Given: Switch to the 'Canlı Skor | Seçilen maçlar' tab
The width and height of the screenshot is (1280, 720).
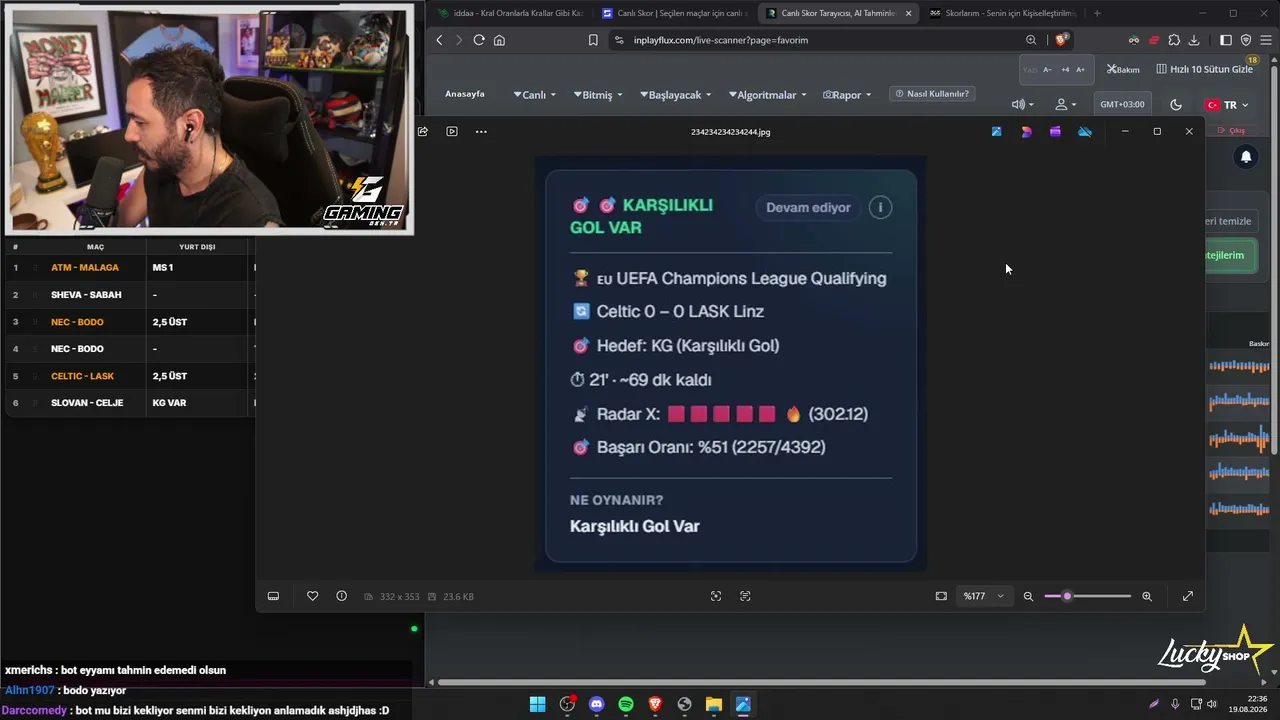Looking at the screenshot, I should click(x=673, y=13).
